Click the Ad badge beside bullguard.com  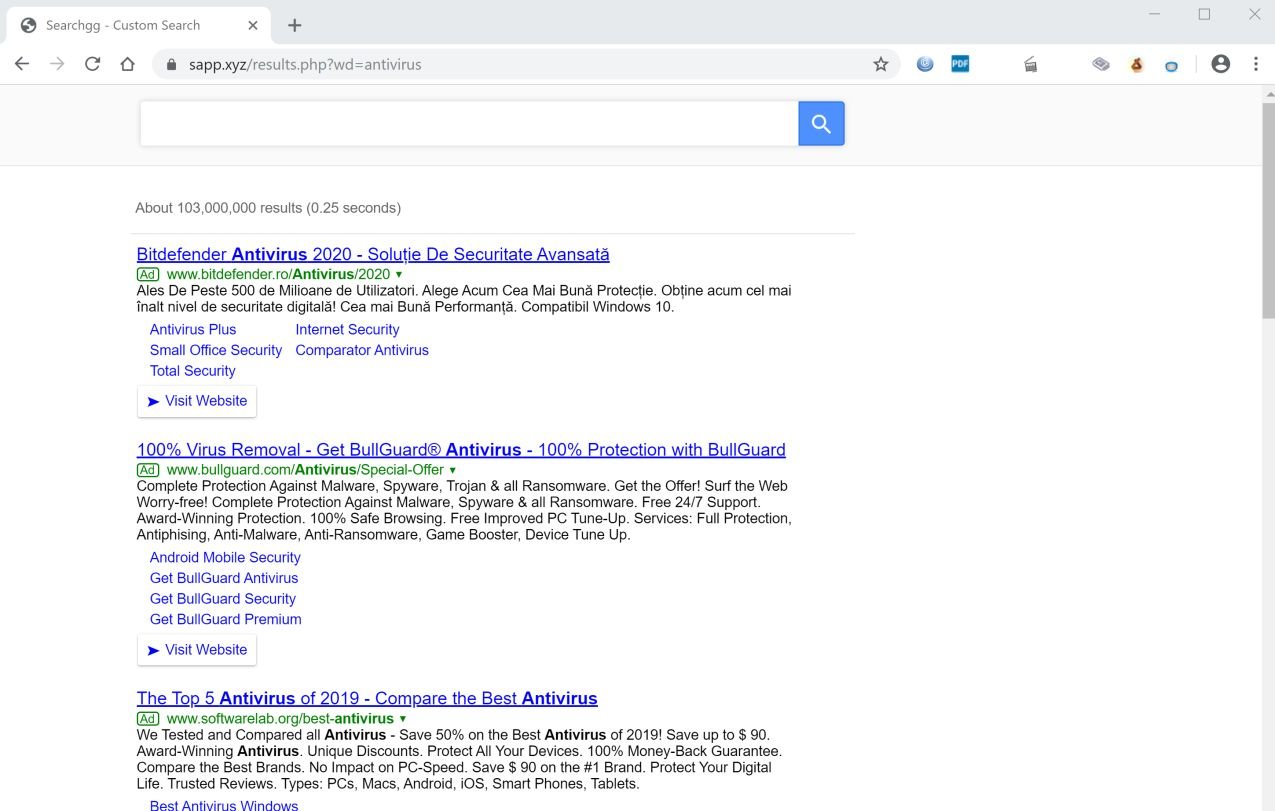[x=148, y=470]
